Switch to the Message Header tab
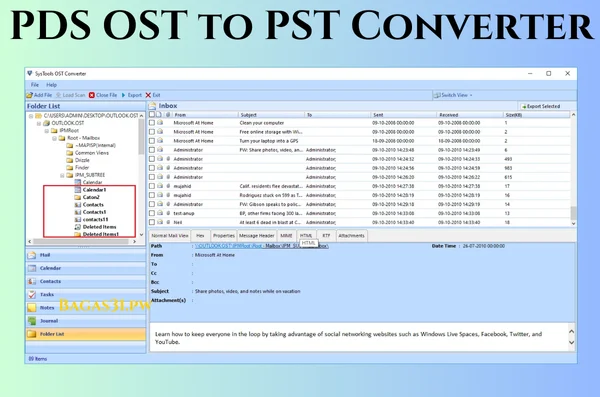The width and height of the screenshot is (600, 397). (256, 235)
